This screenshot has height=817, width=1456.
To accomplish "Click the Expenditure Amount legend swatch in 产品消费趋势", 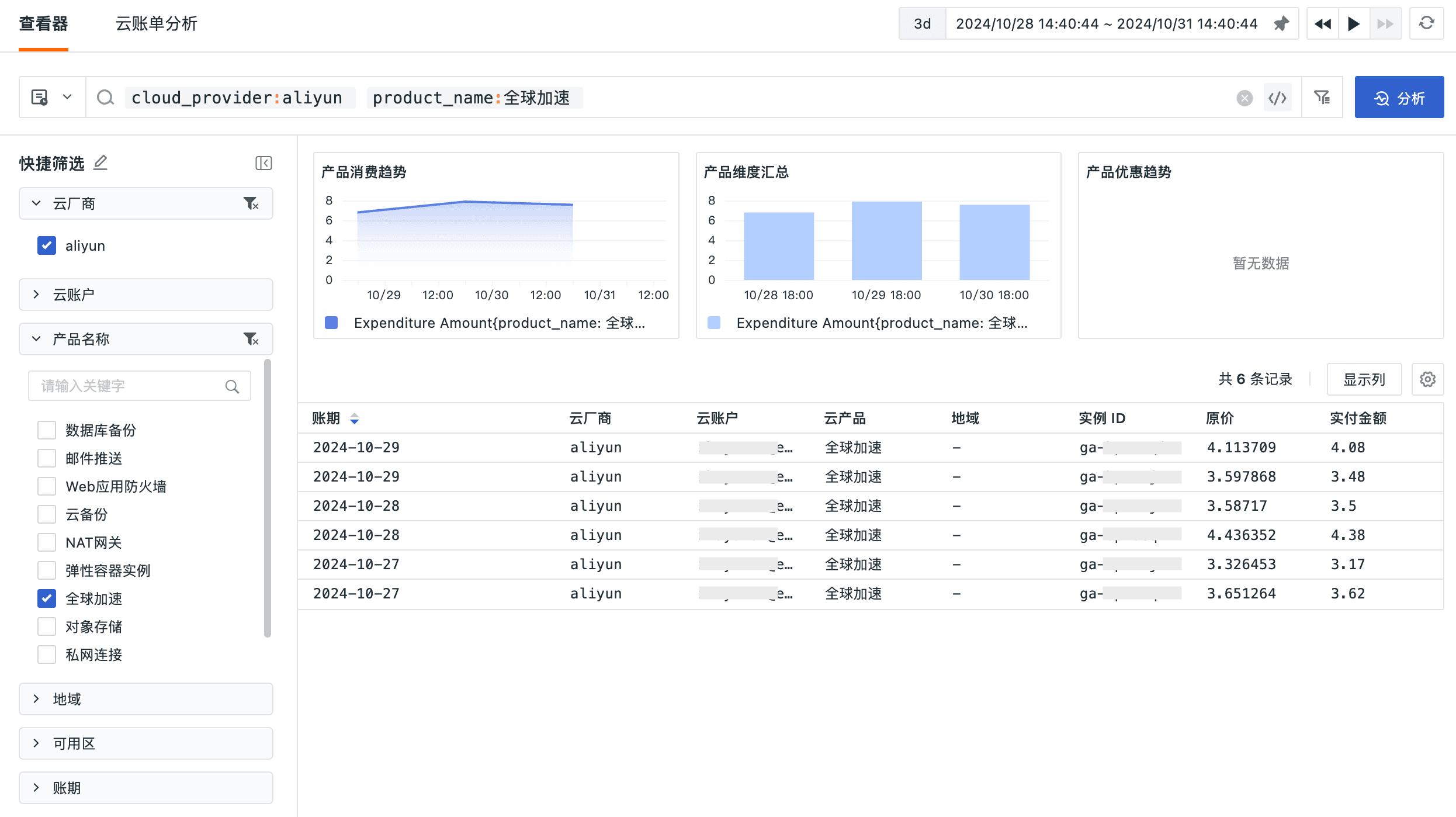I will click(331, 323).
